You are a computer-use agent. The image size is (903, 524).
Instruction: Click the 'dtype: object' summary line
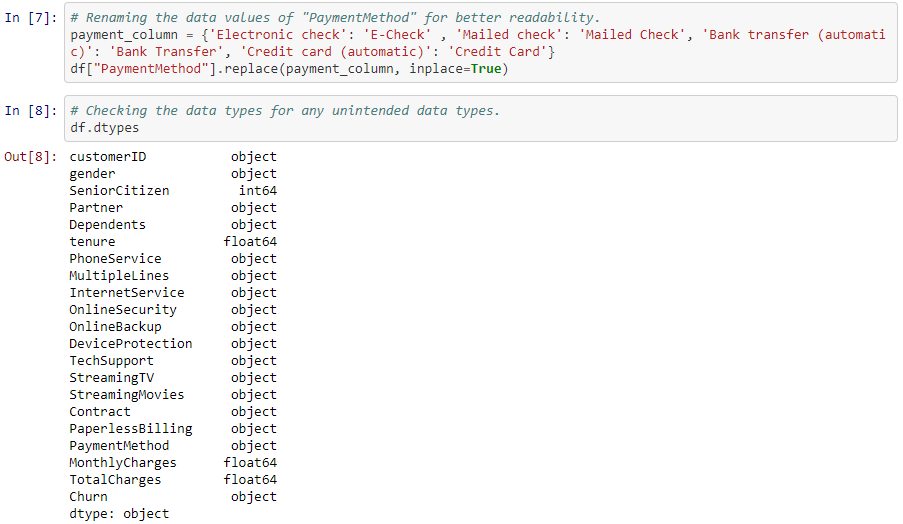(119, 514)
